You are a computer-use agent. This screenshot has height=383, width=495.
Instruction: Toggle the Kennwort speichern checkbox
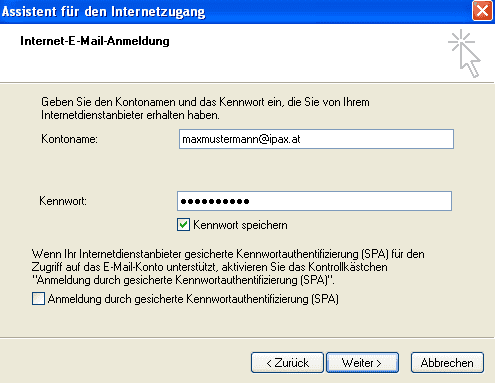point(183,225)
